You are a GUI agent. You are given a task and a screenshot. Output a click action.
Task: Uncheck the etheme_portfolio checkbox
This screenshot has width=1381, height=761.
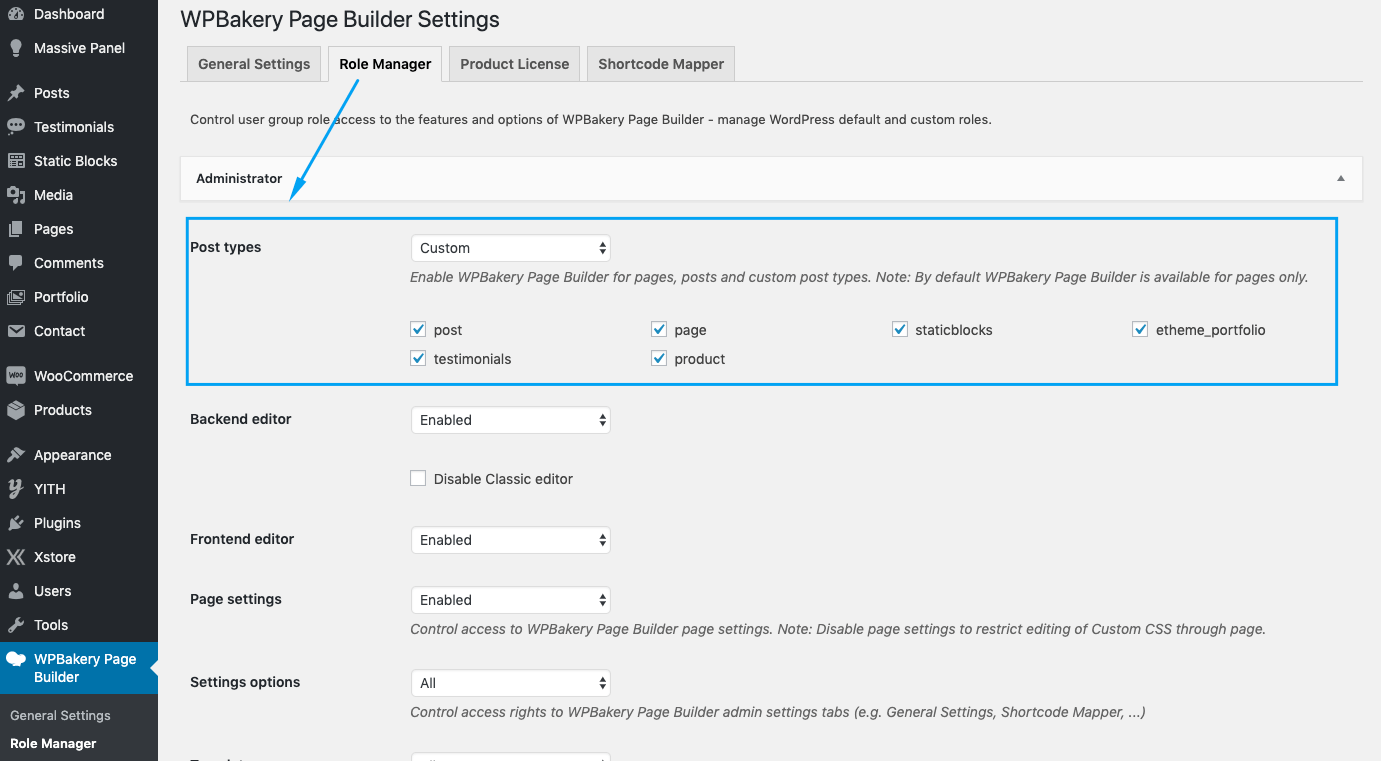pyautogui.click(x=1140, y=329)
